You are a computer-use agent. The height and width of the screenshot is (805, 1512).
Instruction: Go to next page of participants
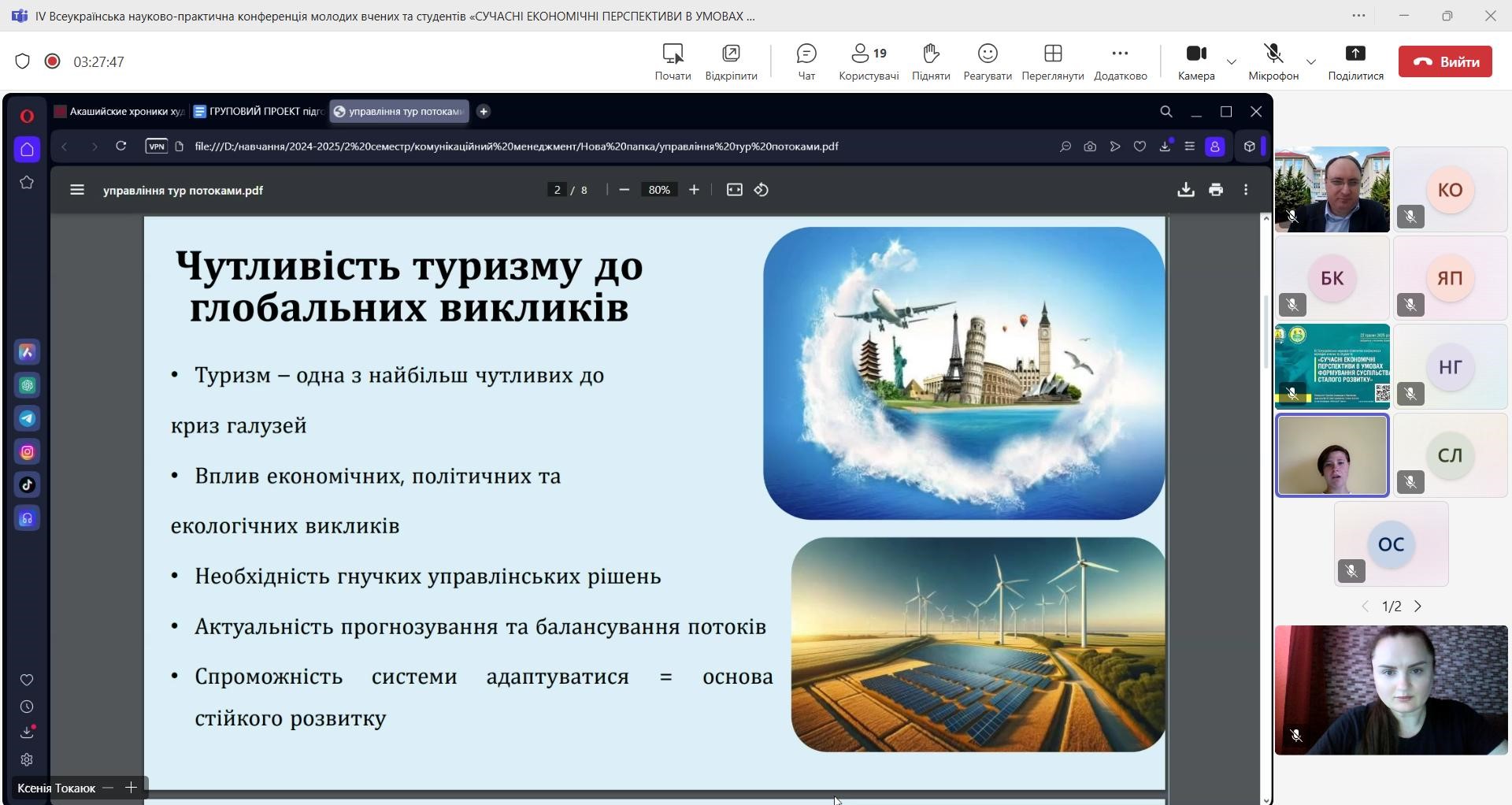1417,607
